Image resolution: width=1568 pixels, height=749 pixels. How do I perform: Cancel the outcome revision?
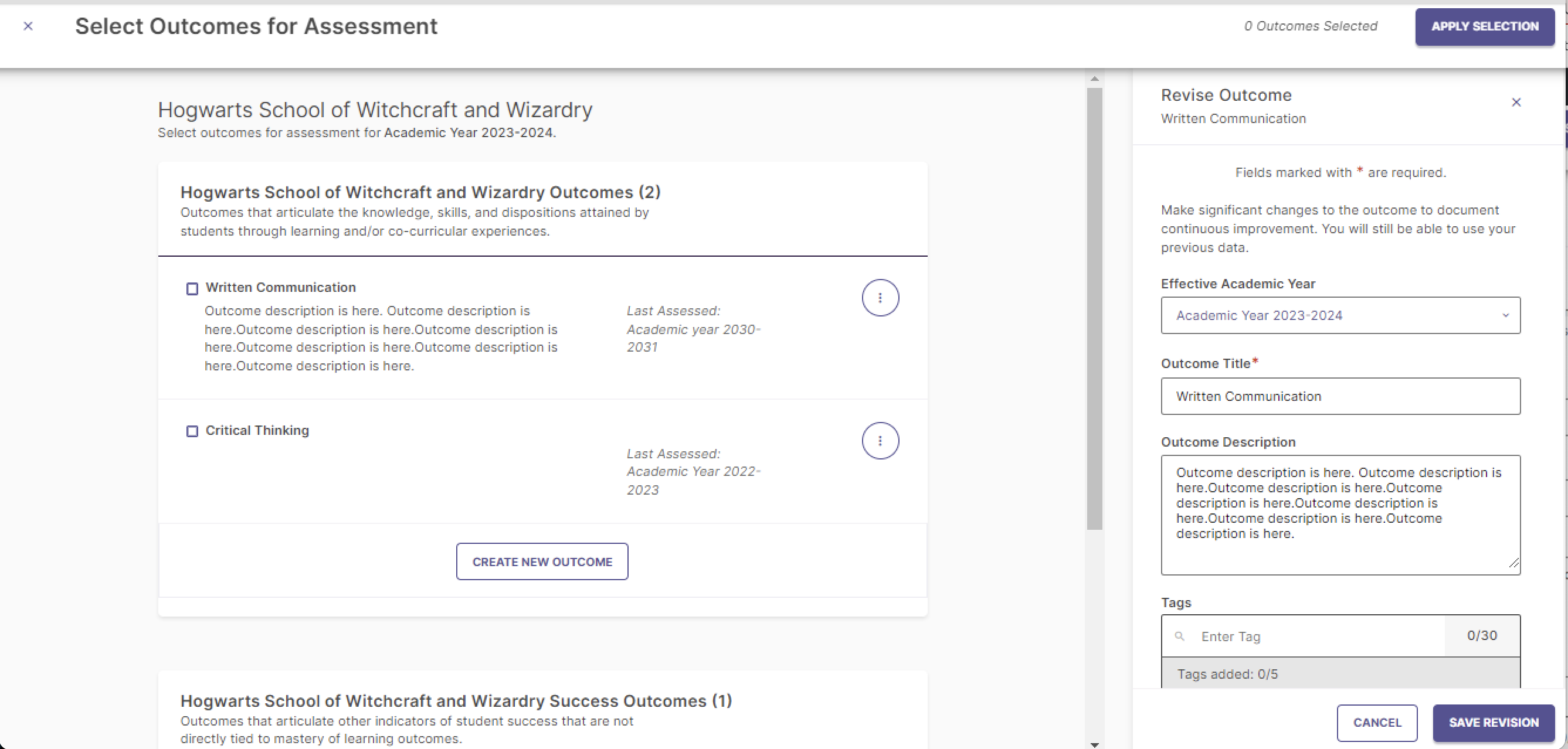click(x=1377, y=722)
